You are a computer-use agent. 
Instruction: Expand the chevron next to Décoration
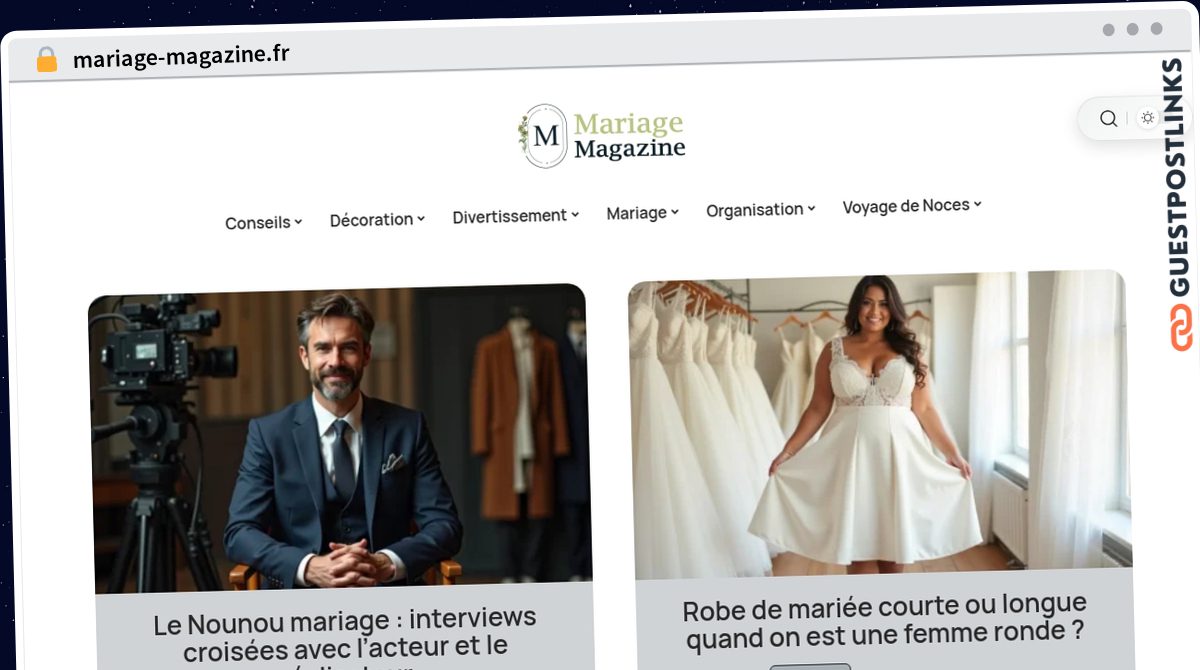point(421,218)
